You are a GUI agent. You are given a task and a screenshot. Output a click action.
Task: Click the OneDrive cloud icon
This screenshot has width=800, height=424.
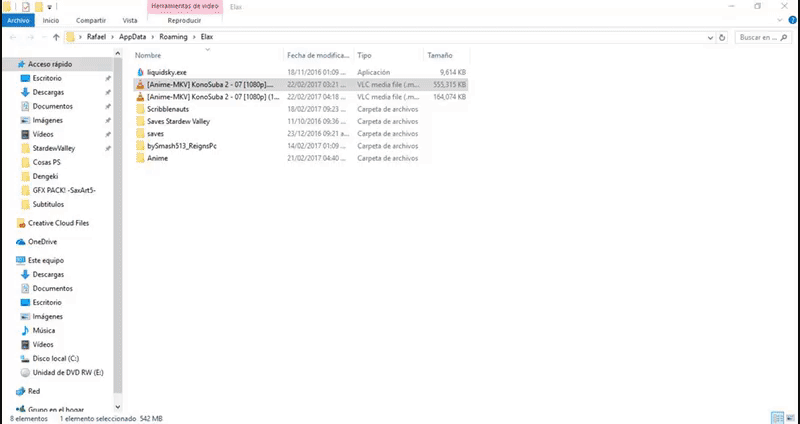21,242
